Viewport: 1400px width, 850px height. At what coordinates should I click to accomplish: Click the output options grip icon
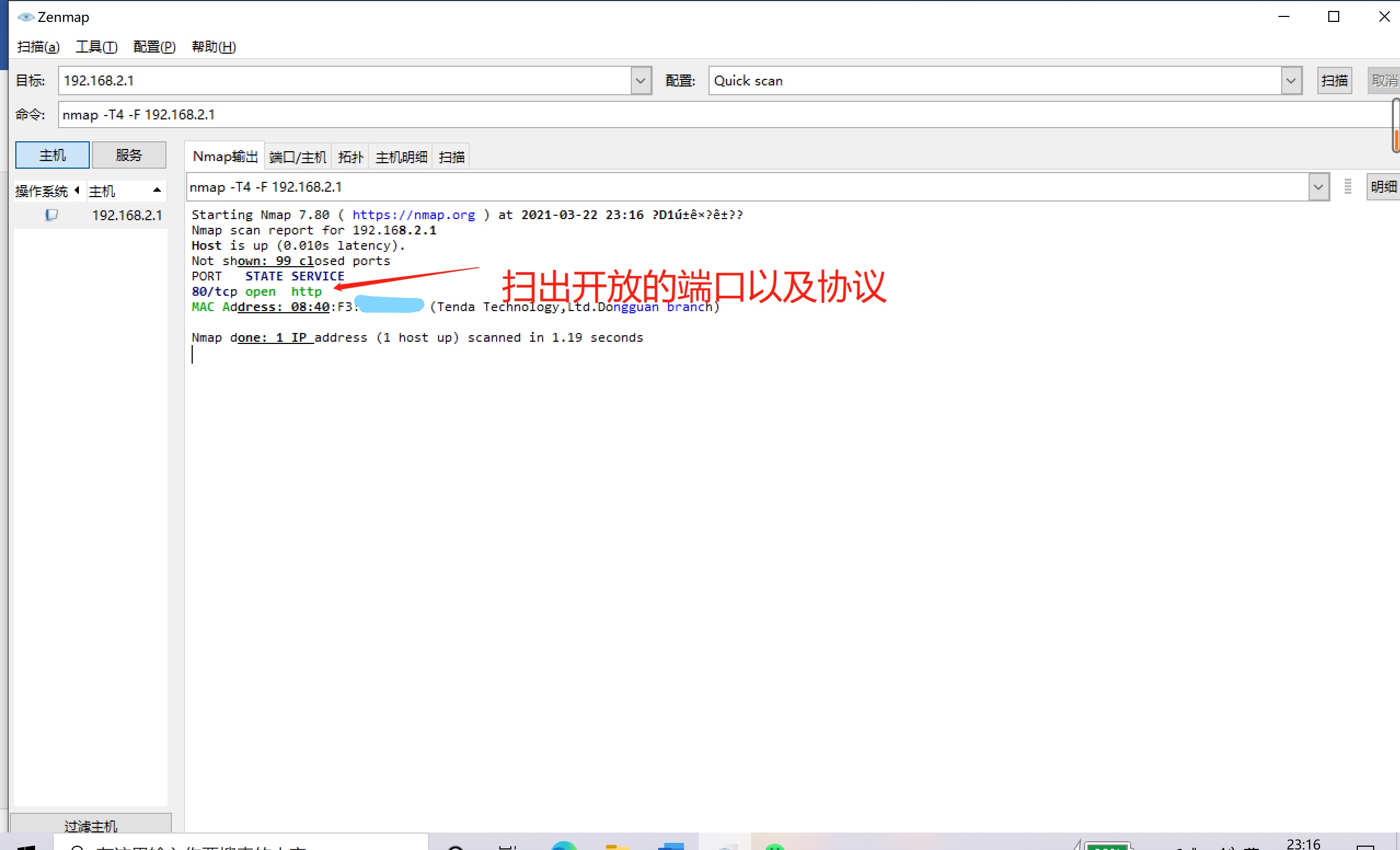tap(1348, 186)
